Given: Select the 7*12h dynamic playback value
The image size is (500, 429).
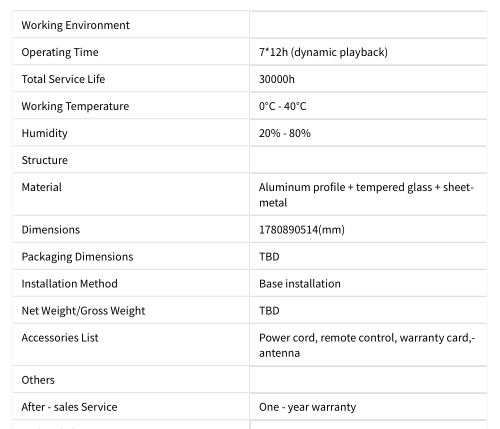Looking at the screenshot, I should (x=323, y=52).
